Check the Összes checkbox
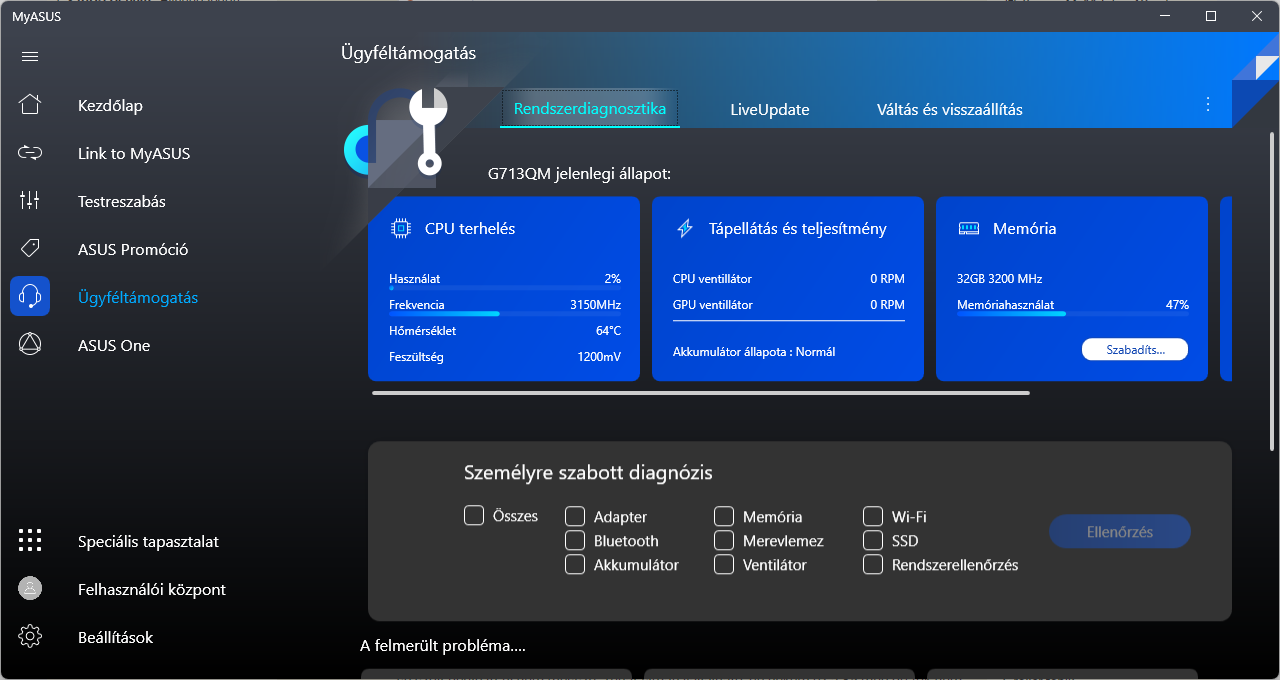The width and height of the screenshot is (1280, 680). (474, 516)
